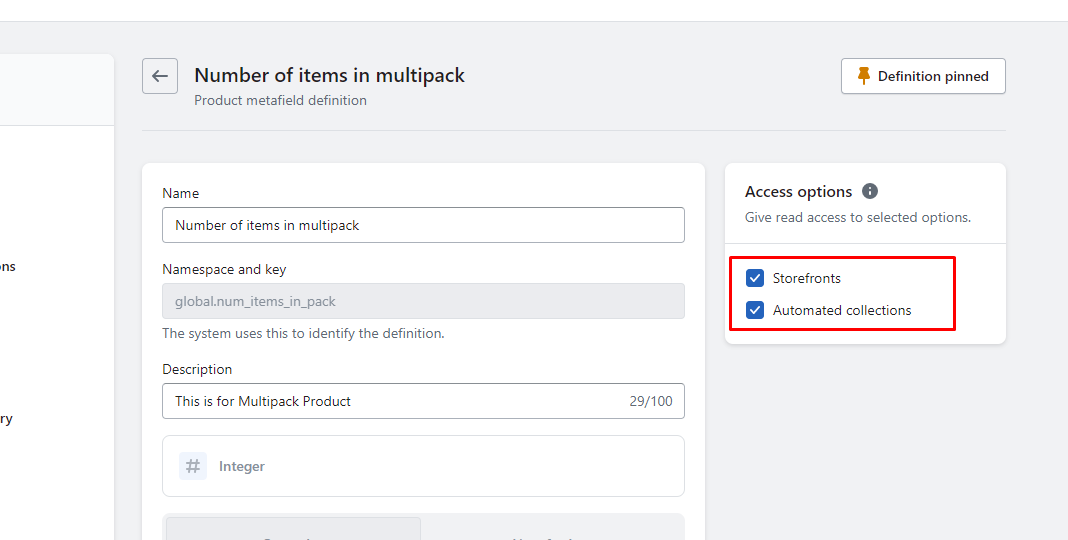Uncheck the Storefronts checkbox
Screen dimensions: 1068x540
click(755, 278)
